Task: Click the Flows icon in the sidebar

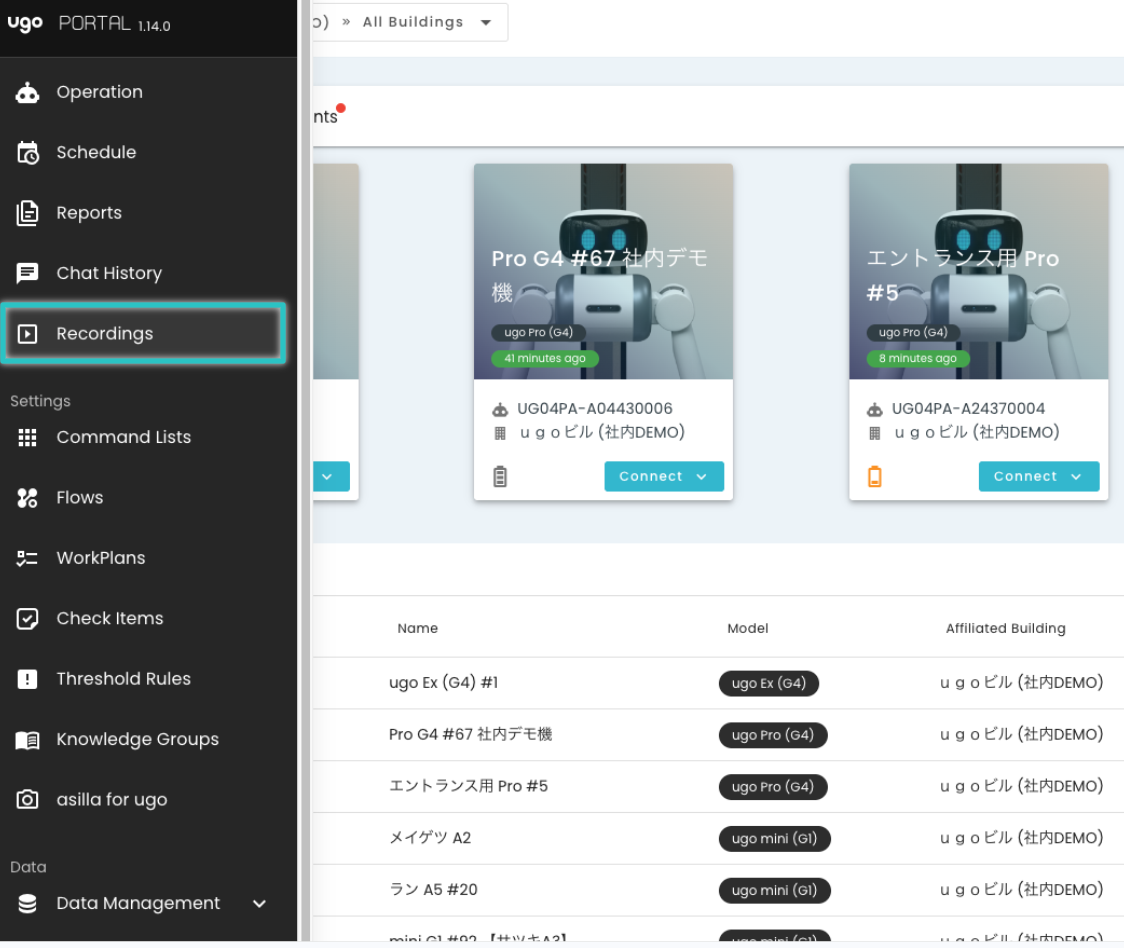Action: pos(27,498)
